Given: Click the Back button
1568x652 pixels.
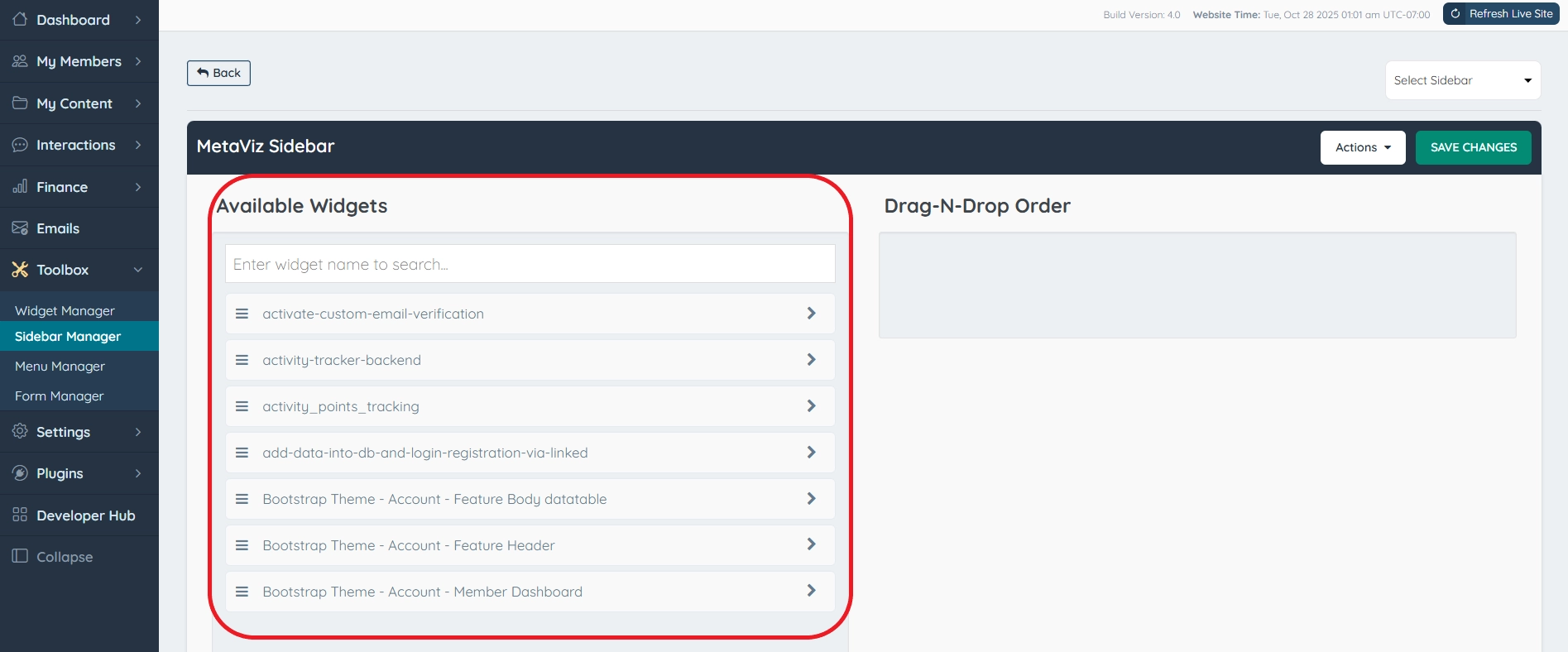Looking at the screenshot, I should click(x=218, y=73).
